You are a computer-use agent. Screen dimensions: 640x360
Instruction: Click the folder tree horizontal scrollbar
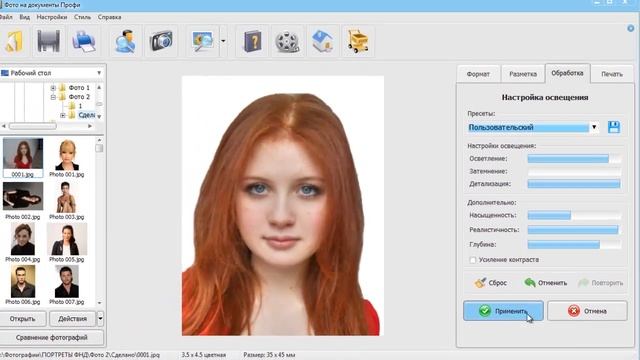pos(47,126)
